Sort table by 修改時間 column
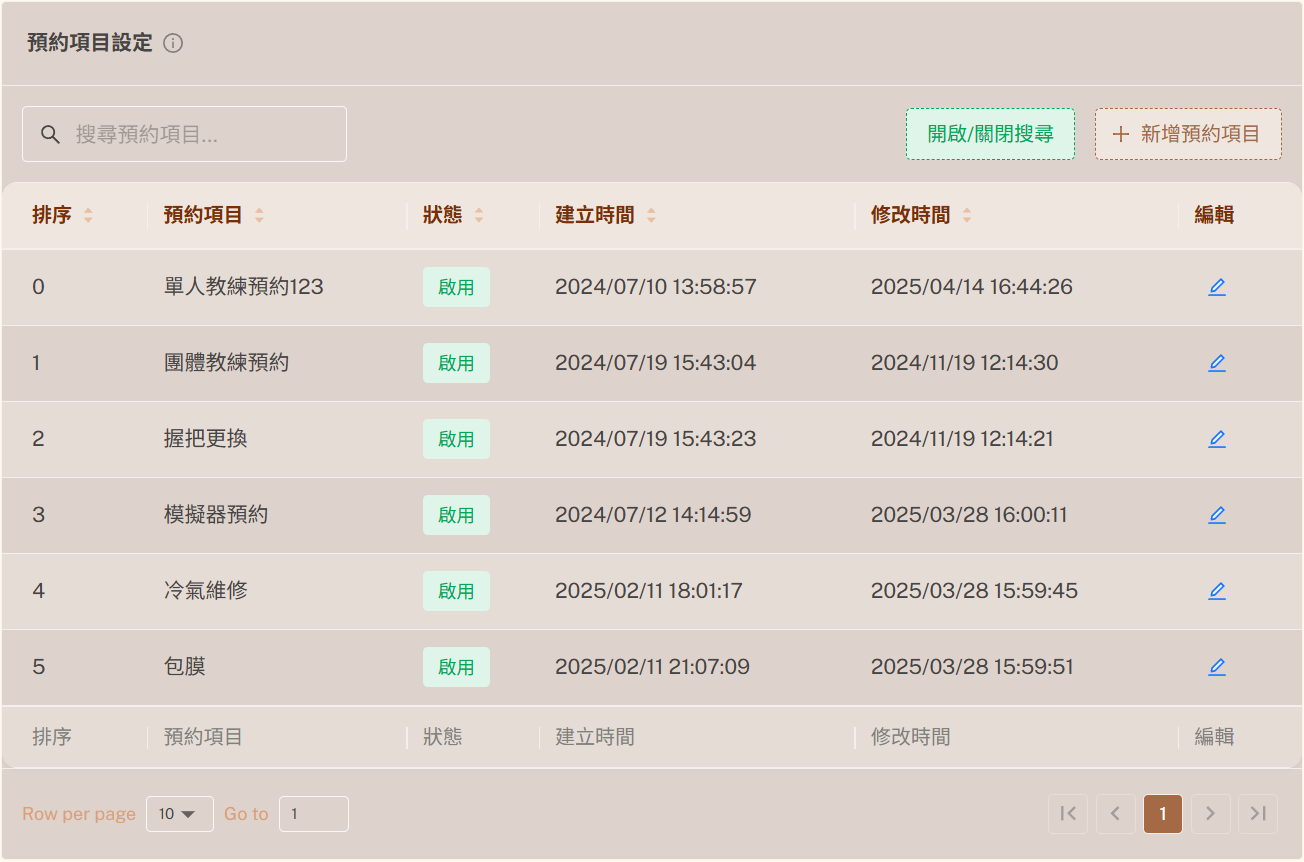This screenshot has height=862, width=1304. coord(966,215)
